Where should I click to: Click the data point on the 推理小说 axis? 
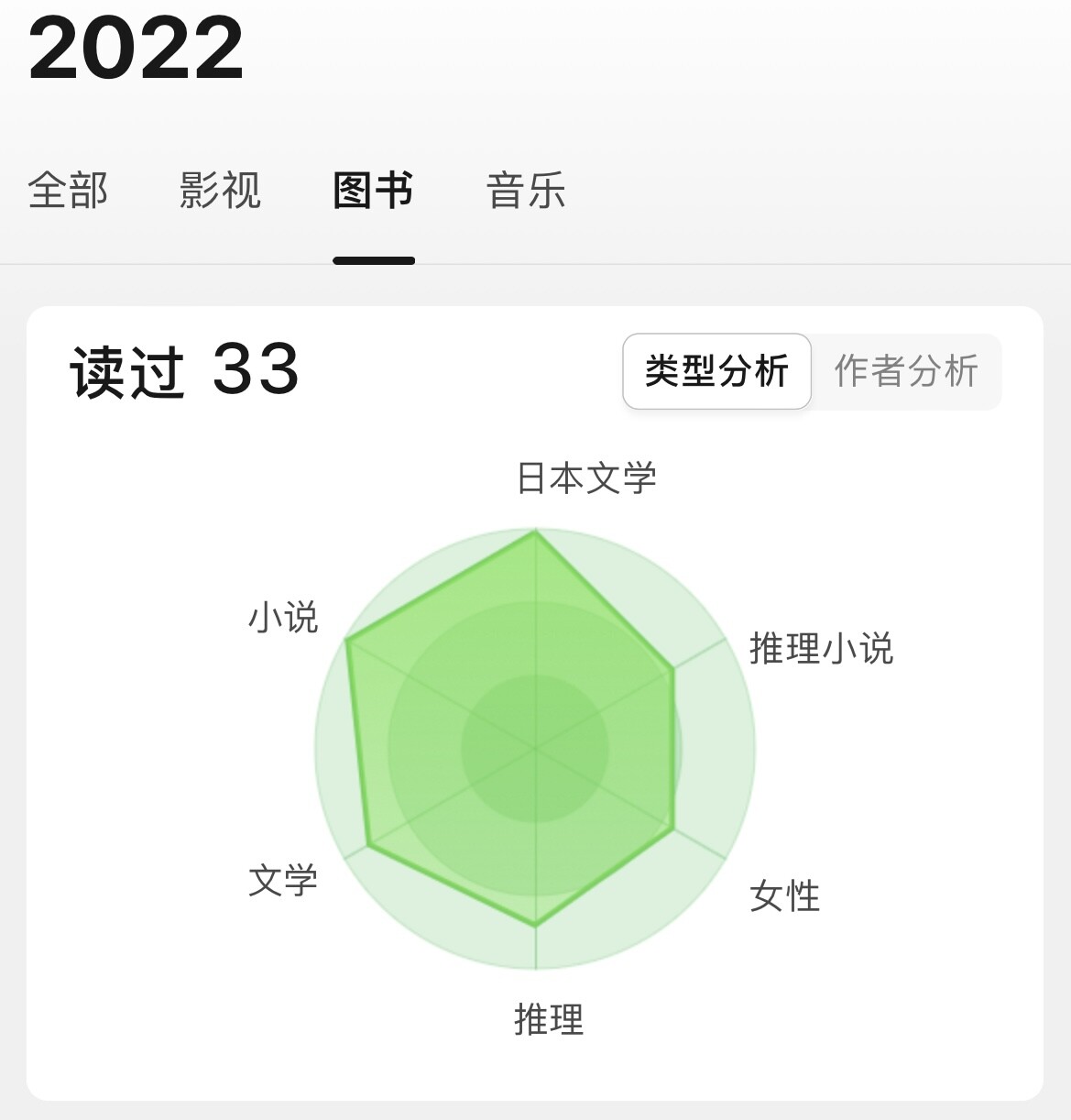pyautogui.click(x=673, y=669)
